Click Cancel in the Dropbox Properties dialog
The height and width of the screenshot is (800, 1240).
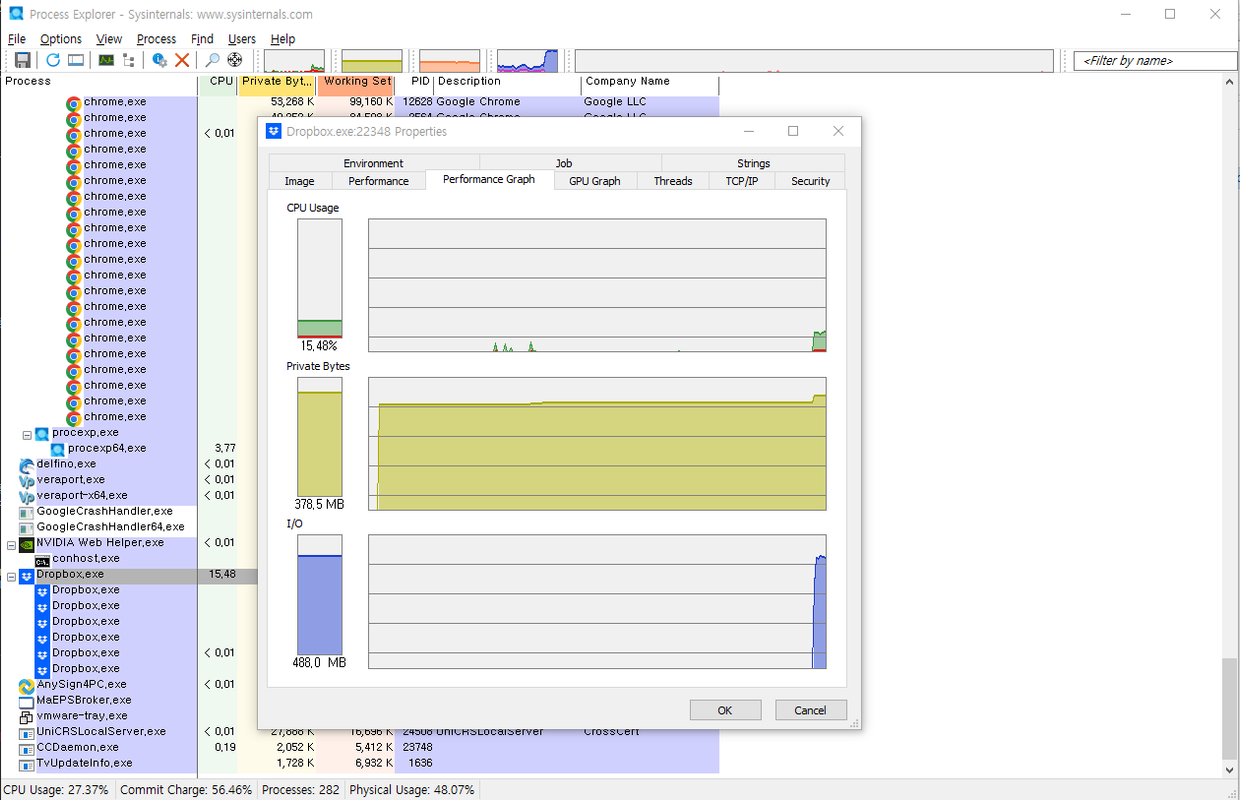click(811, 710)
